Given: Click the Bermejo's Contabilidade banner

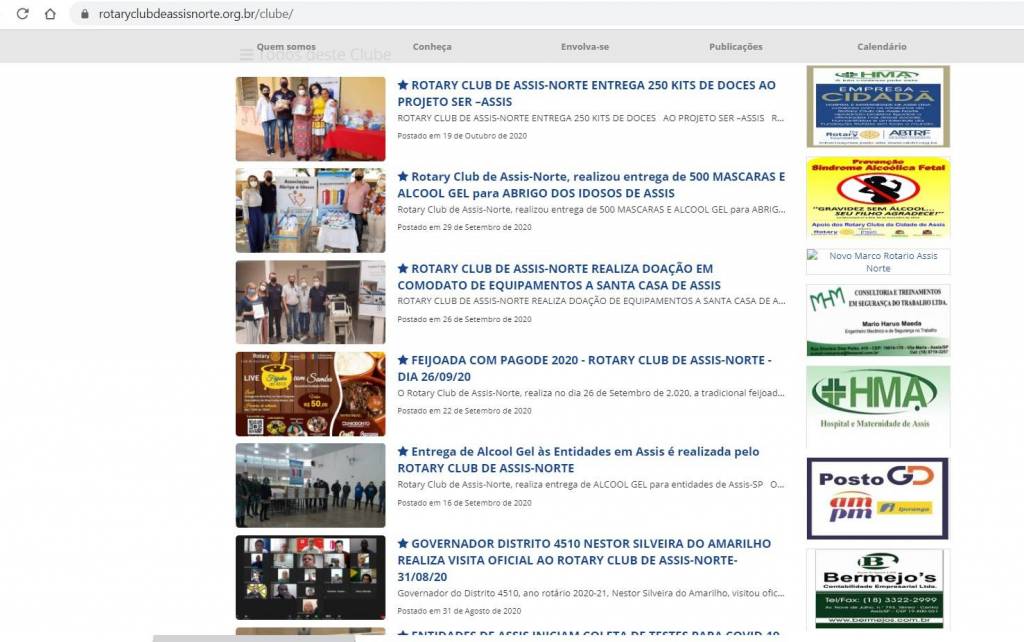Looking at the screenshot, I should [877, 588].
